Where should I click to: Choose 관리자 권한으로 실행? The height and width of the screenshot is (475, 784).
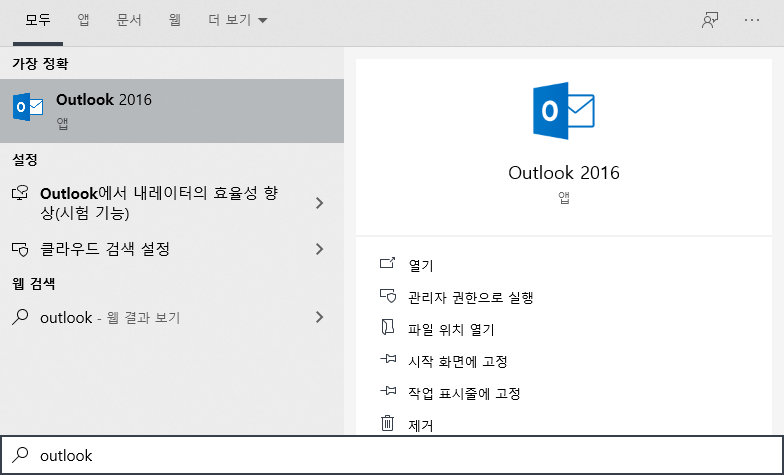[470, 298]
